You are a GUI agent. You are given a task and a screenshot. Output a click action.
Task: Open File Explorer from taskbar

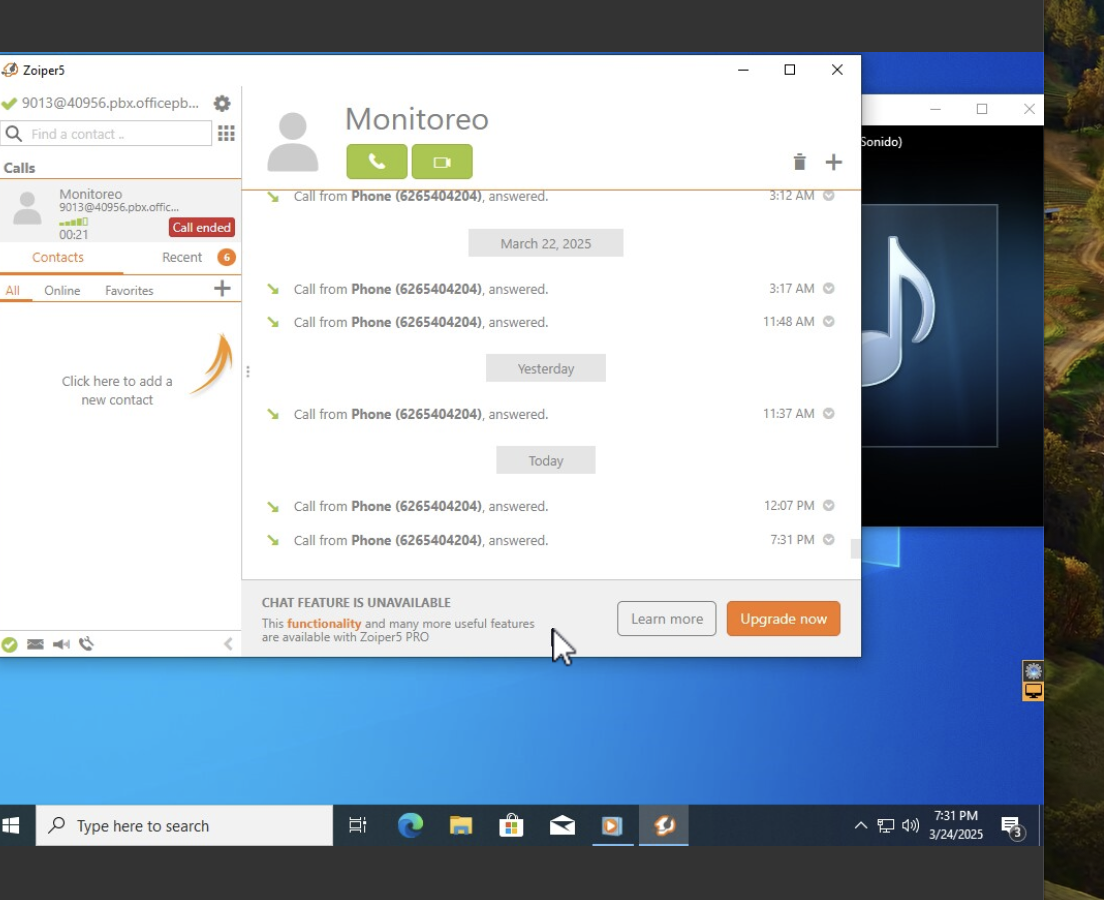pos(460,825)
